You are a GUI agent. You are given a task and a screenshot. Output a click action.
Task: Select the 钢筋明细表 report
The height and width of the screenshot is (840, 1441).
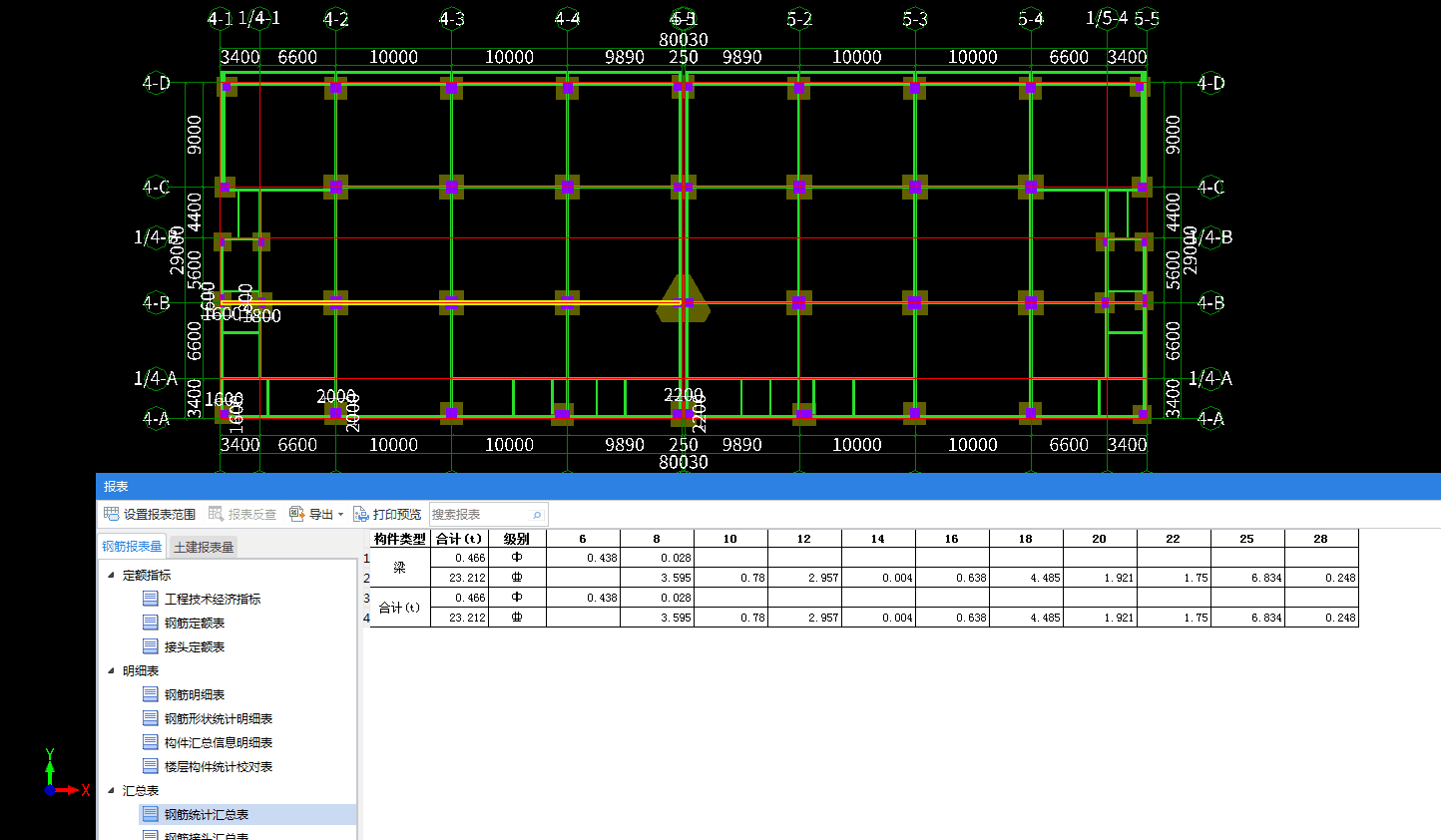coord(194,694)
